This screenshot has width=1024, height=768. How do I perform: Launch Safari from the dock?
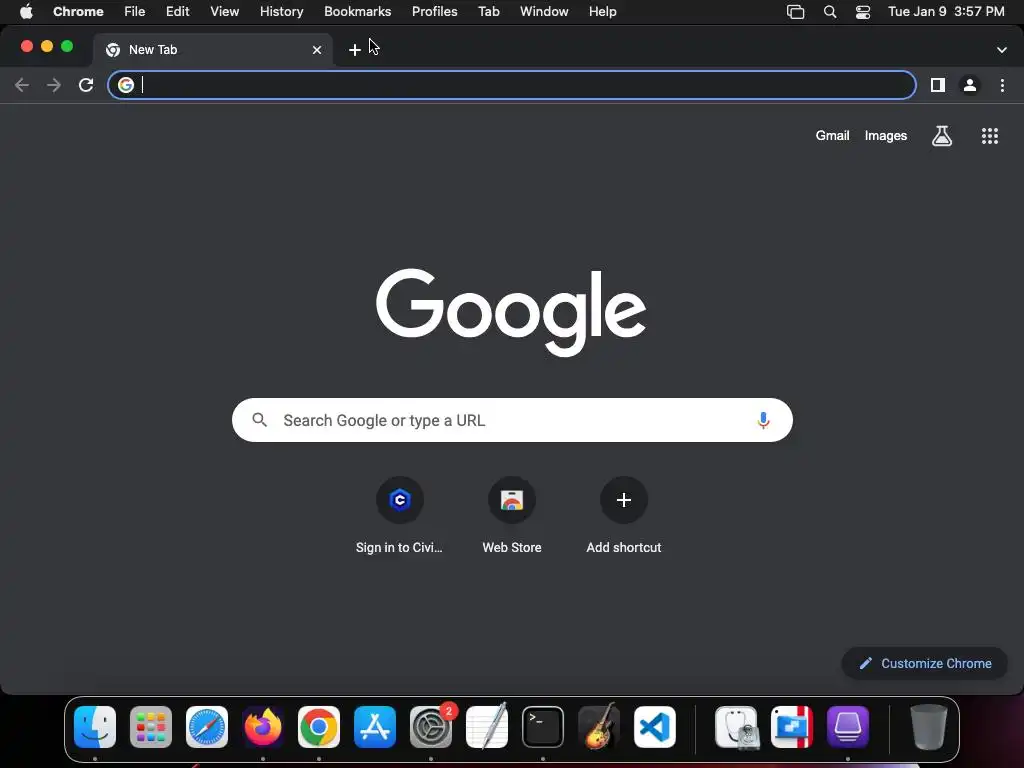coord(207,727)
